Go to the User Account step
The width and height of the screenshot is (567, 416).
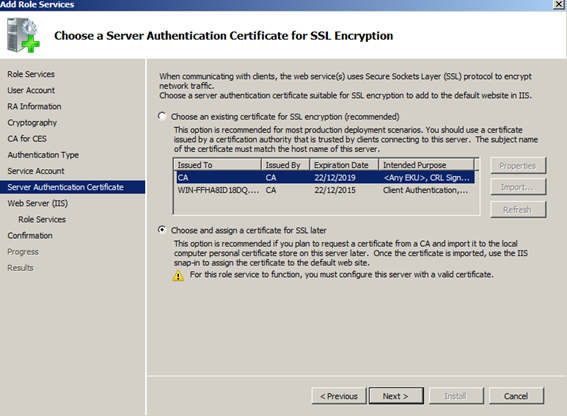[x=31, y=90]
